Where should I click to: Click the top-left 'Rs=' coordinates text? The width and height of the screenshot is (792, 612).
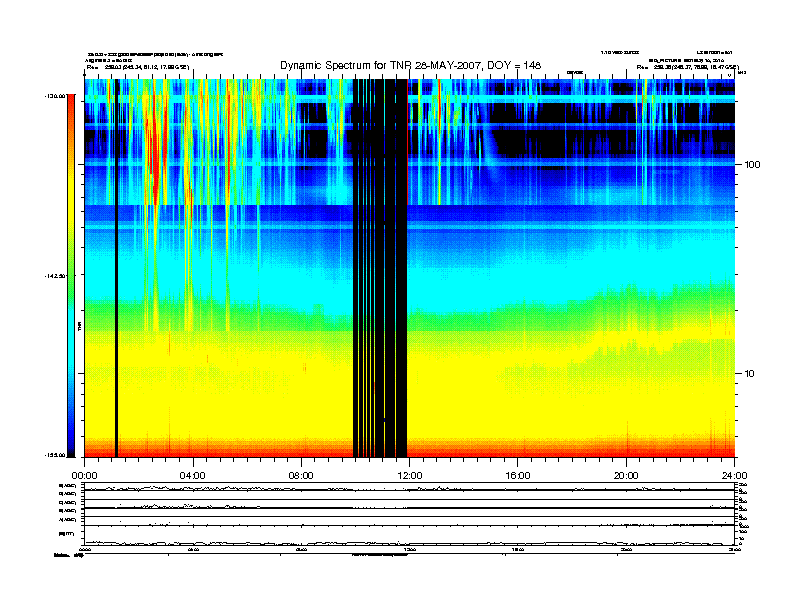click(x=138, y=67)
